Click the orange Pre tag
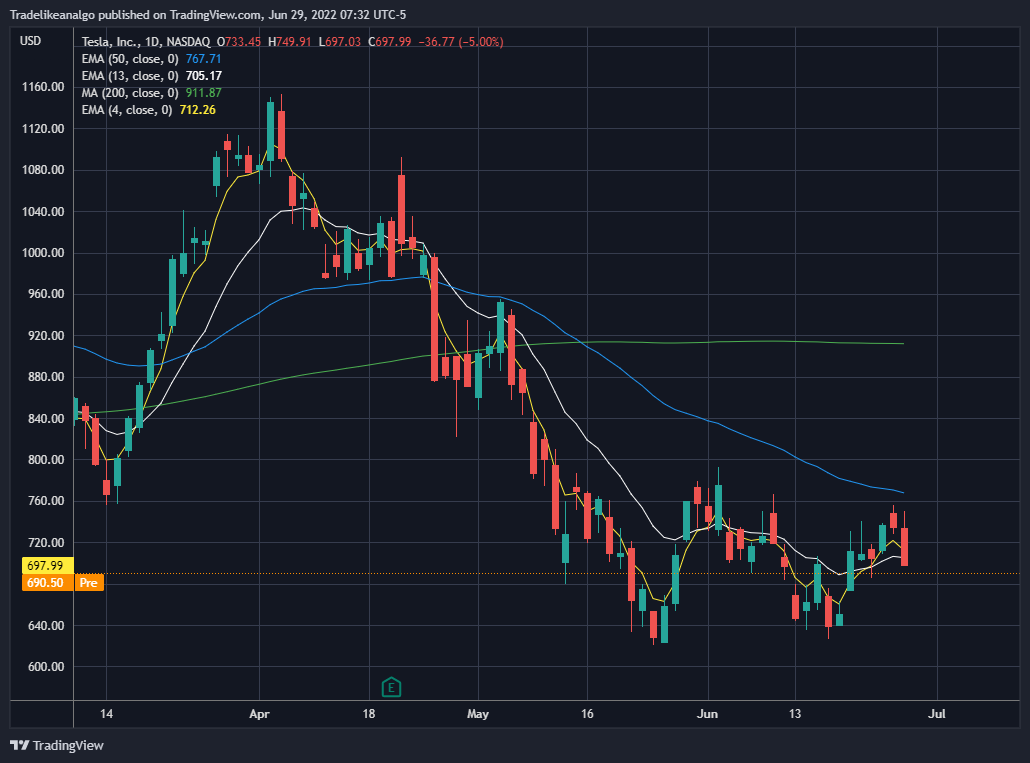This screenshot has width=1030, height=763. click(x=89, y=582)
